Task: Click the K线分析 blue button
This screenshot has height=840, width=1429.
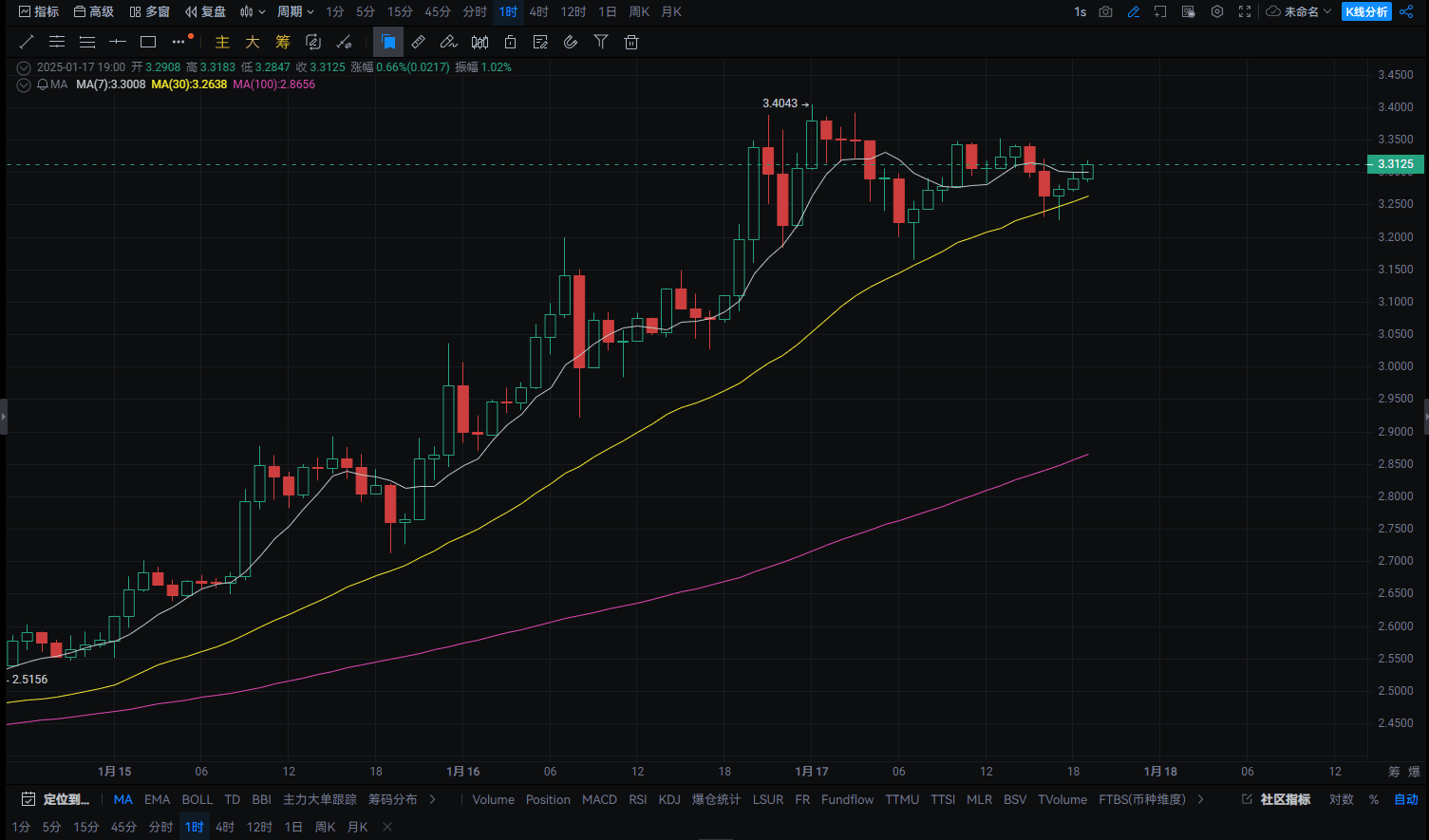Action: (1367, 11)
